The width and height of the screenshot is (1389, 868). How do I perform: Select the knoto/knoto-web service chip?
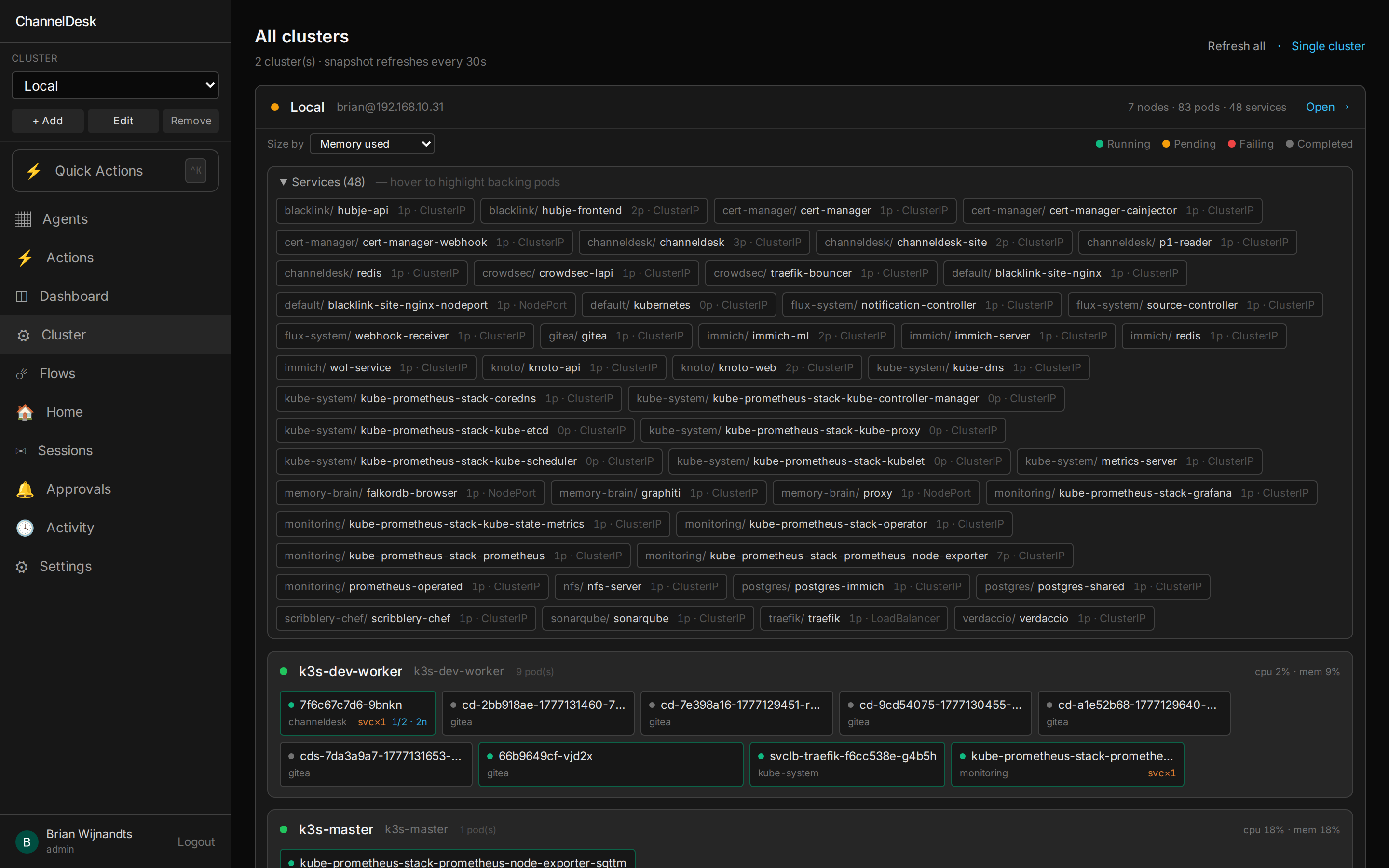767,367
